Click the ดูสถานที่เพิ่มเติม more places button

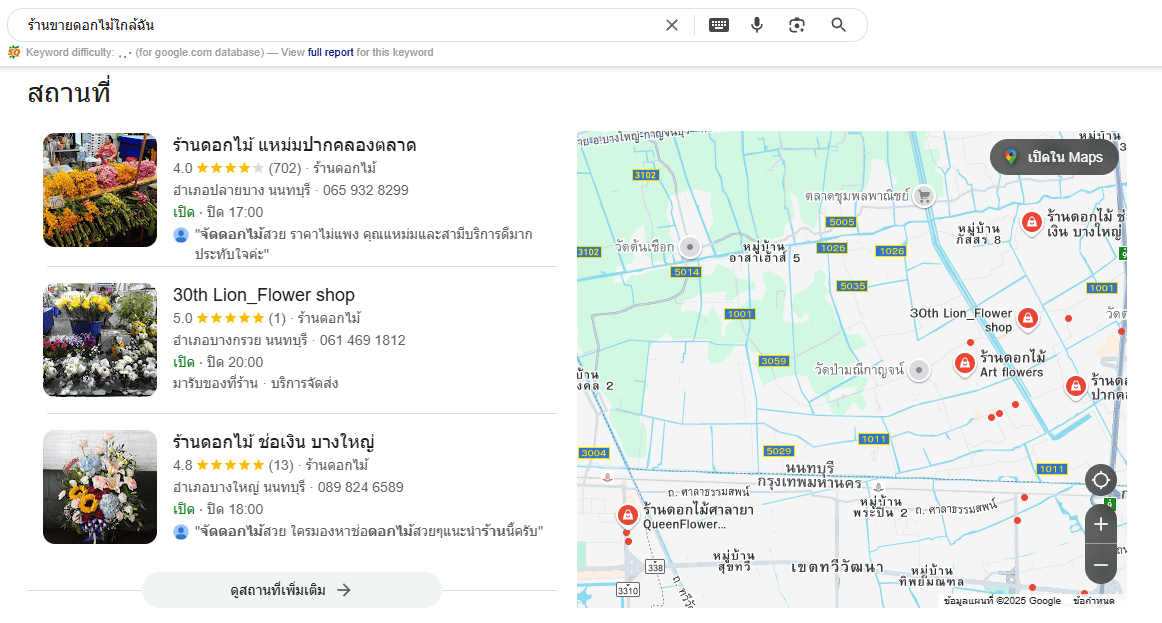(x=292, y=590)
